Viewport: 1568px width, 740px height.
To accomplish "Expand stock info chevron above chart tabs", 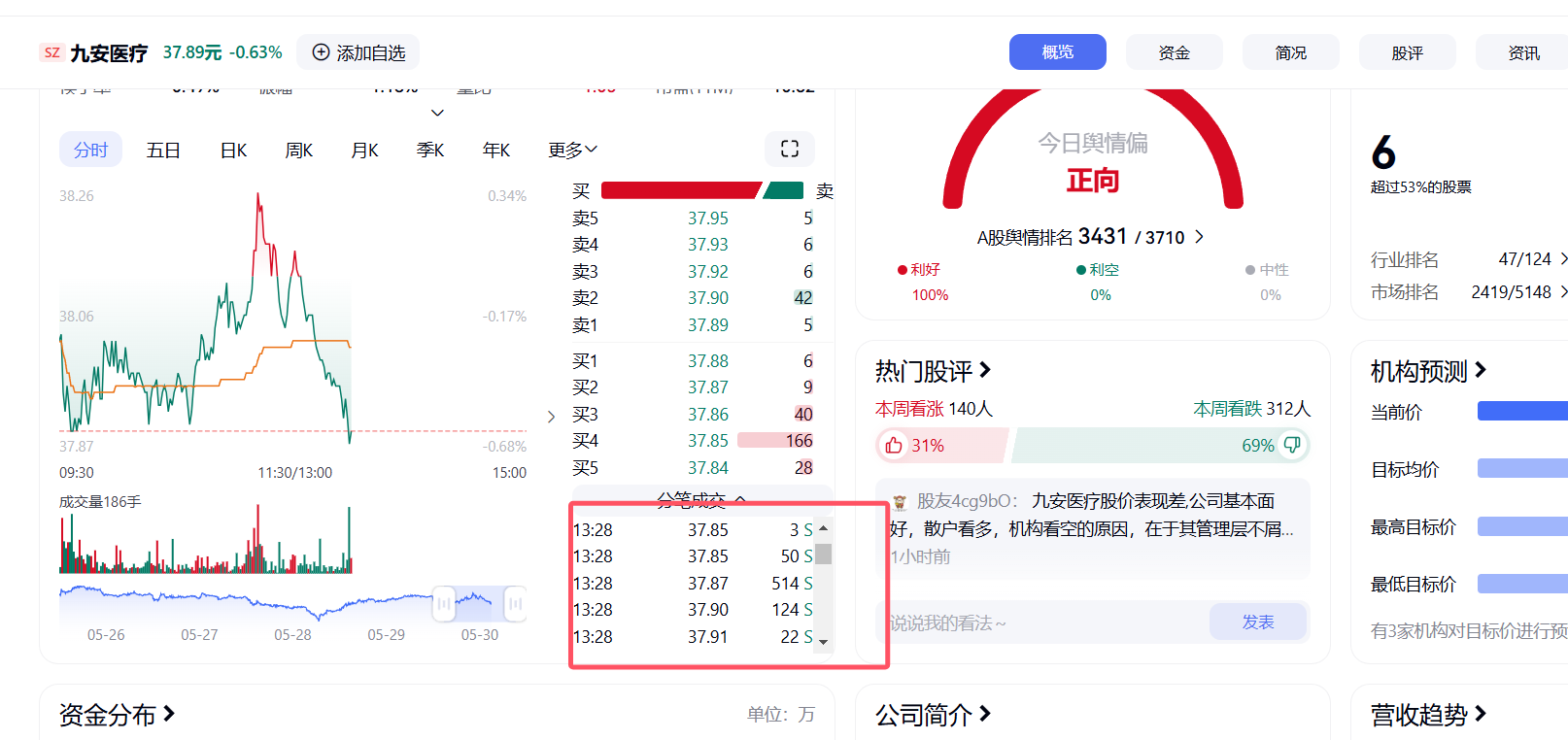I will tap(437, 113).
